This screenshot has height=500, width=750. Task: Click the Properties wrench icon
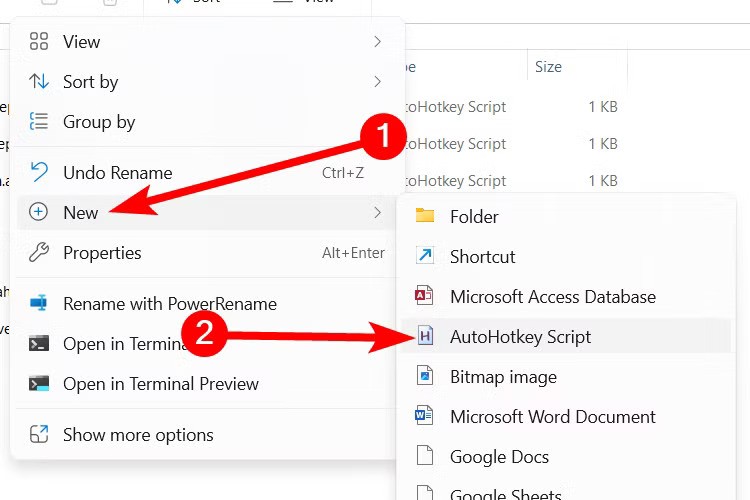(x=39, y=252)
